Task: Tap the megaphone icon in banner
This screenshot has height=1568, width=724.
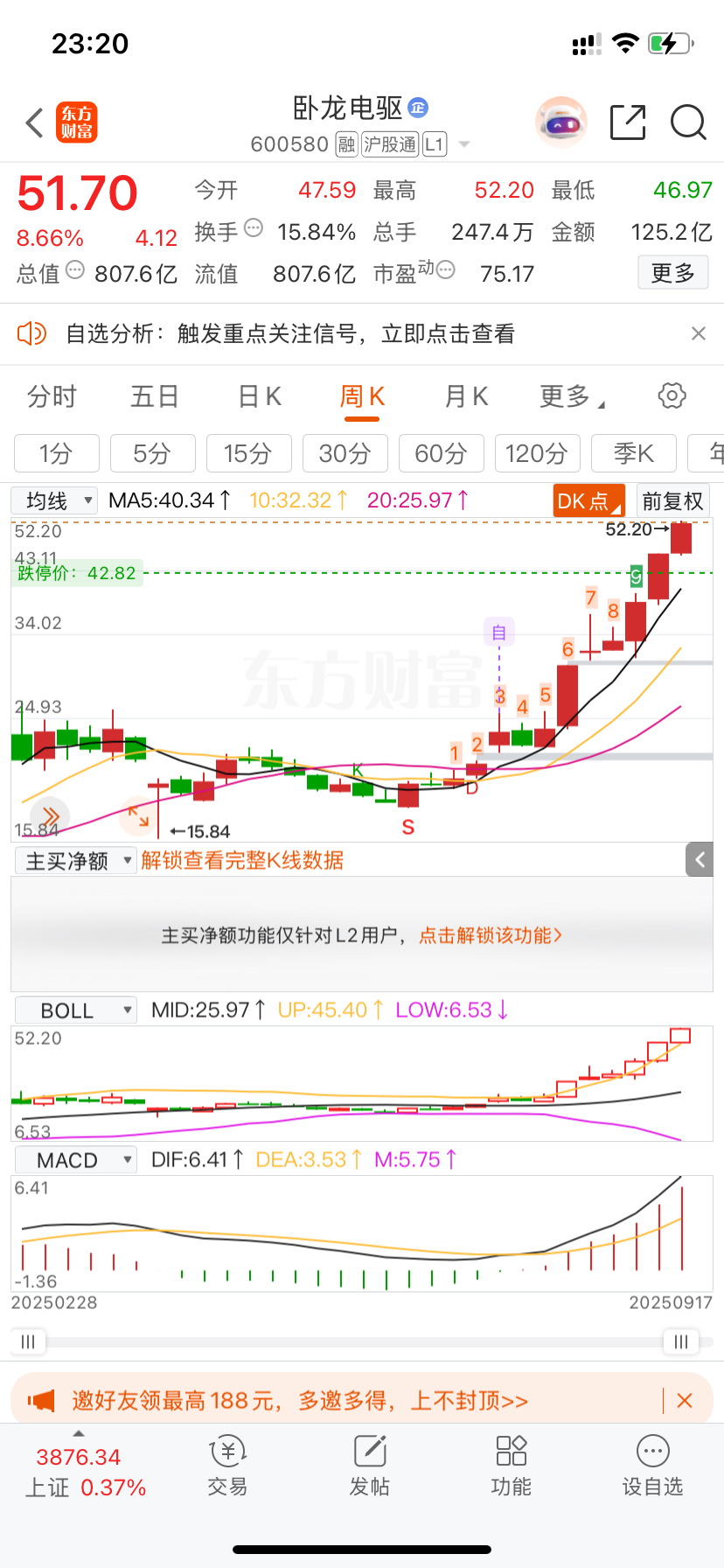Action: [41, 1400]
